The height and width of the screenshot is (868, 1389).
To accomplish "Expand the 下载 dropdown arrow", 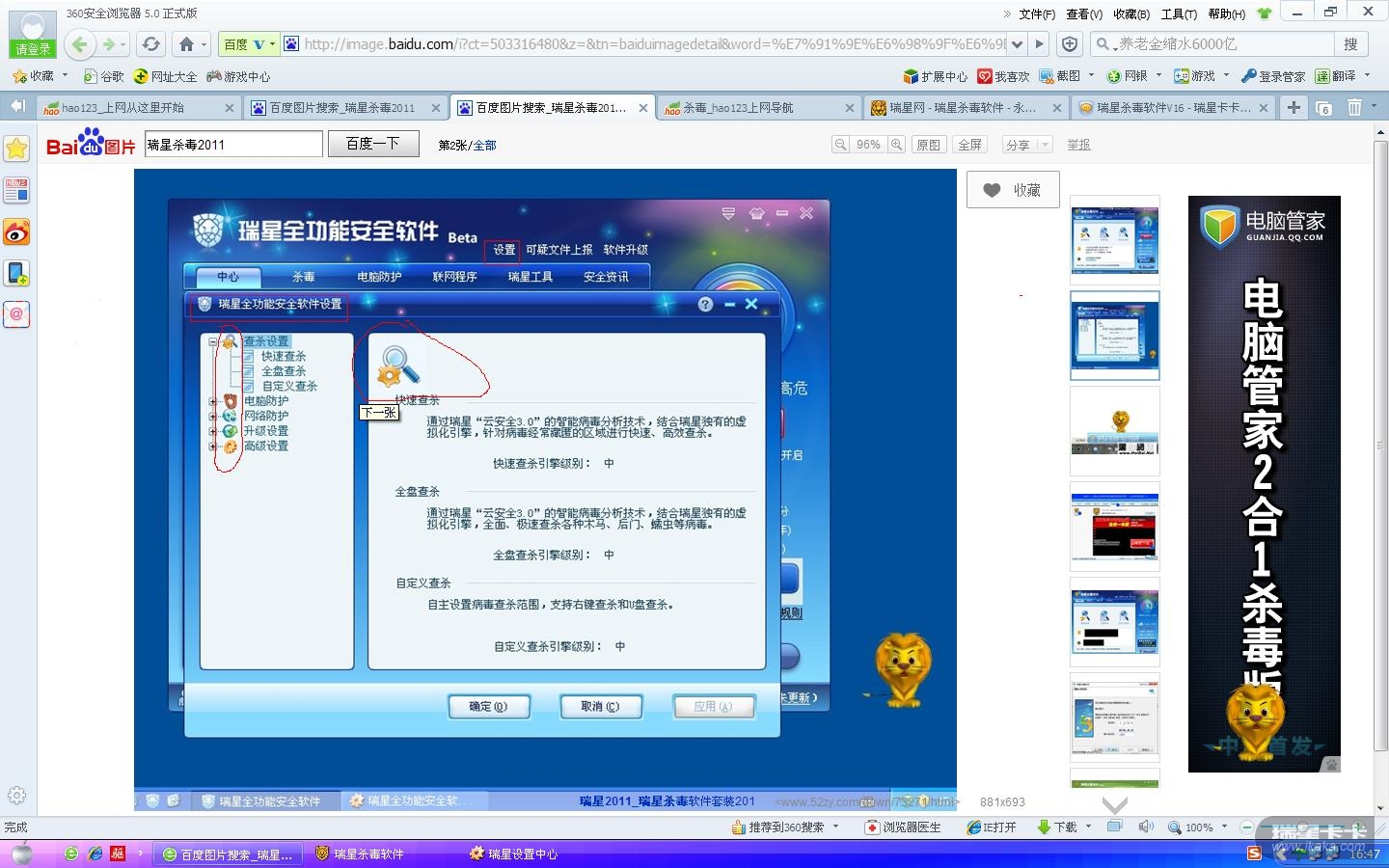I will [1088, 827].
